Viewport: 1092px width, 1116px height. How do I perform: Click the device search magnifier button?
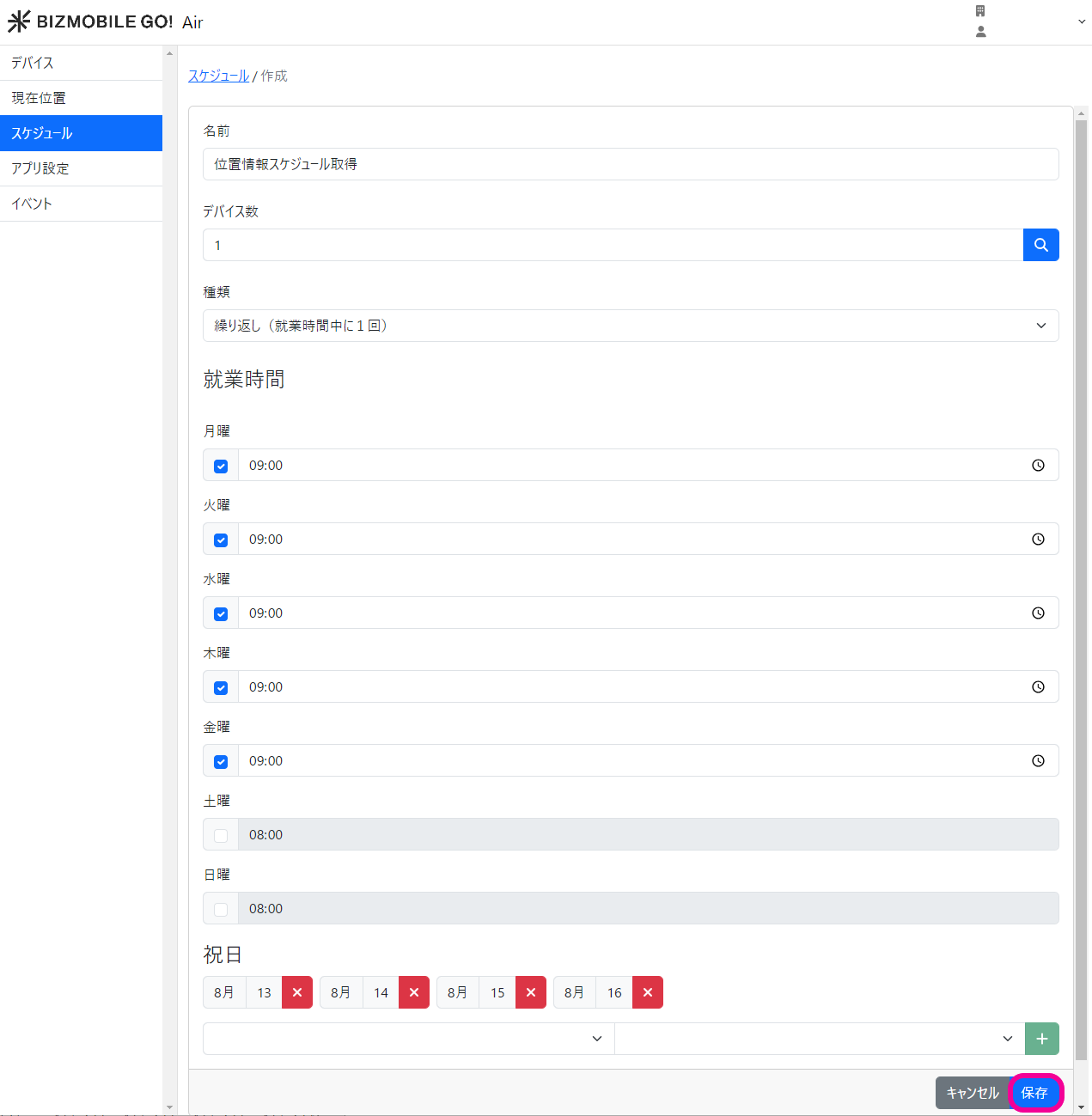pyautogui.click(x=1040, y=245)
